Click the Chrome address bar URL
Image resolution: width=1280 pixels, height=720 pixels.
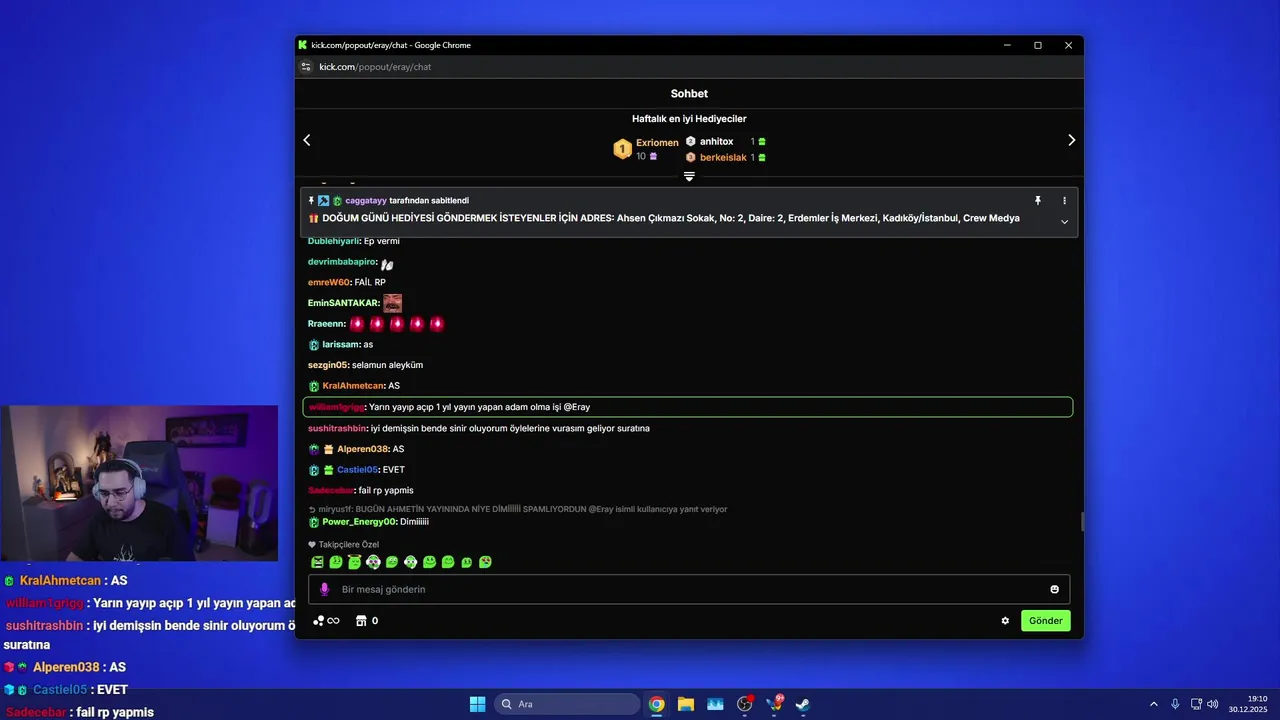point(375,67)
